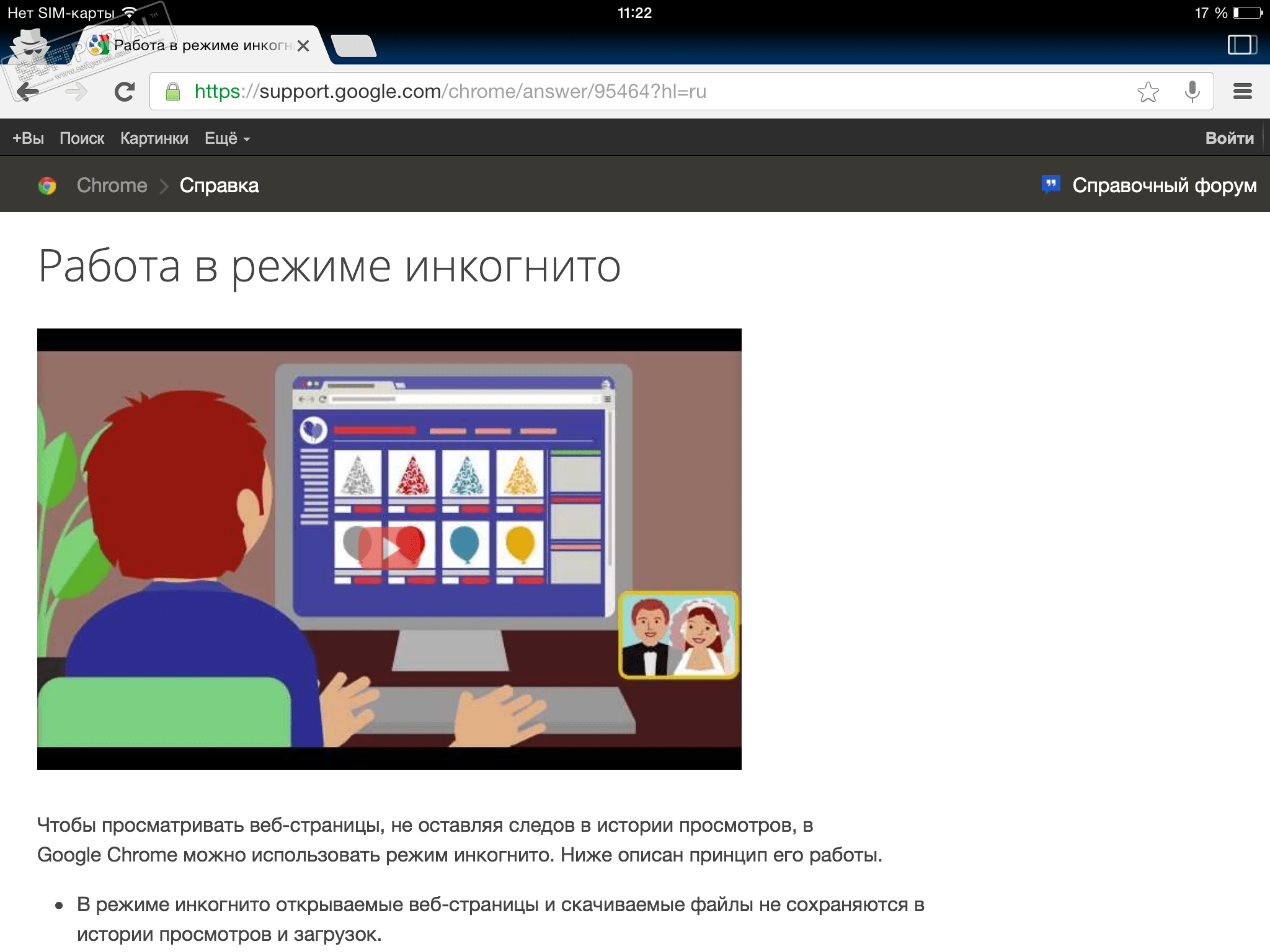Screen dimensions: 1270x952
Task: Reload the page with refresh icon
Action: point(125,92)
